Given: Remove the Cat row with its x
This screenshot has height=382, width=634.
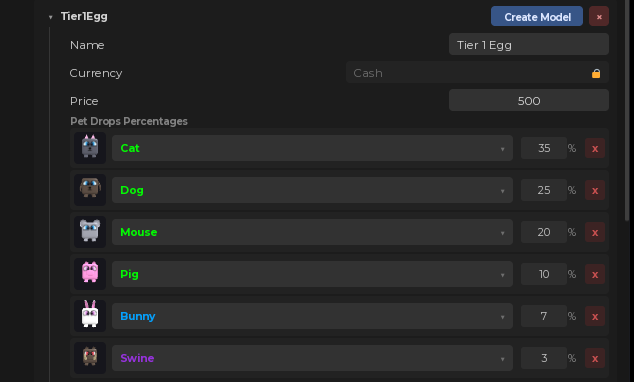Looking at the screenshot, I should (595, 148).
